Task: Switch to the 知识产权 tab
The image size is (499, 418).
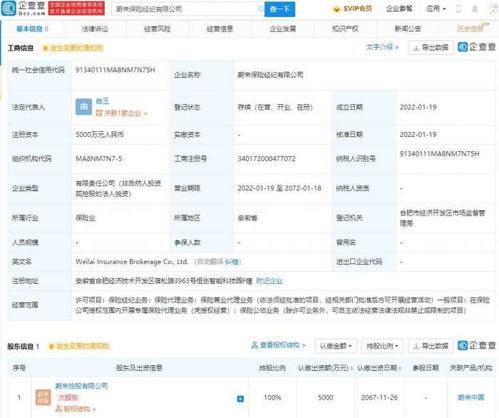Action: pyautogui.click(x=345, y=29)
